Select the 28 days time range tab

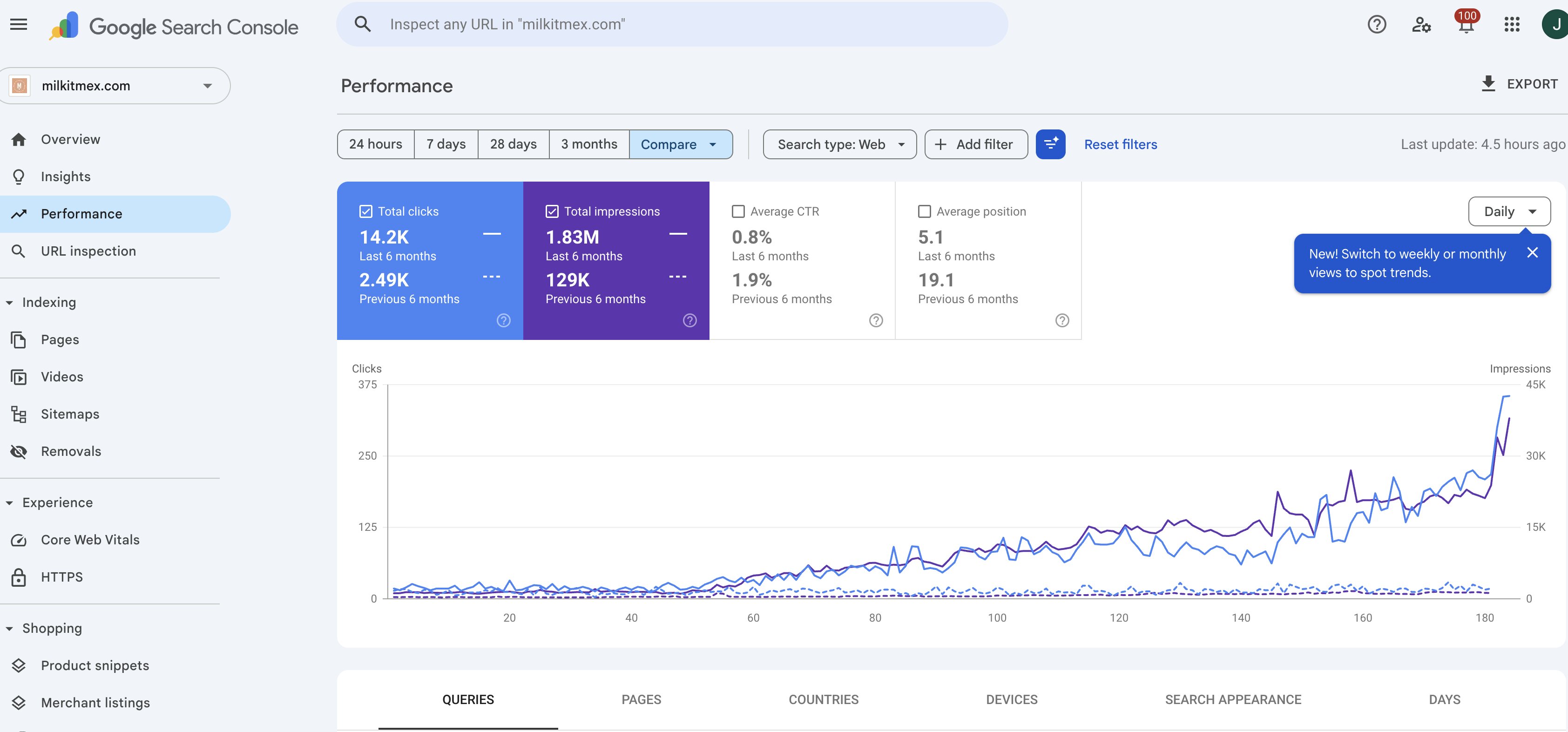[x=513, y=144]
